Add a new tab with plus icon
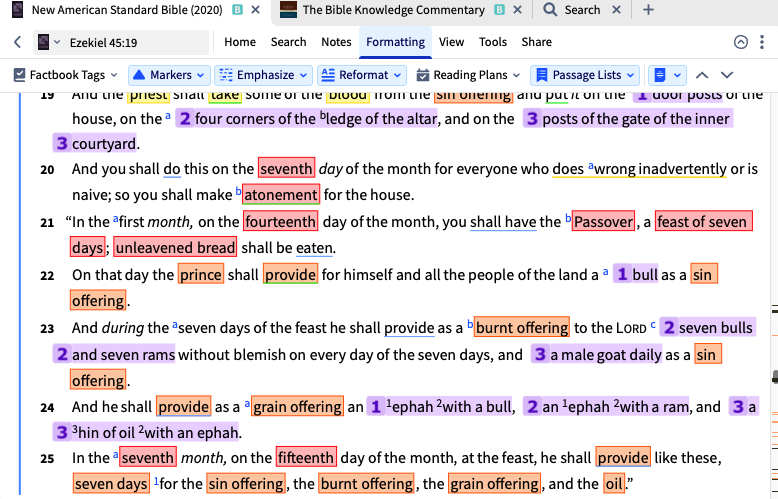778x499 pixels. pyautogui.click(x=648, y=10)
